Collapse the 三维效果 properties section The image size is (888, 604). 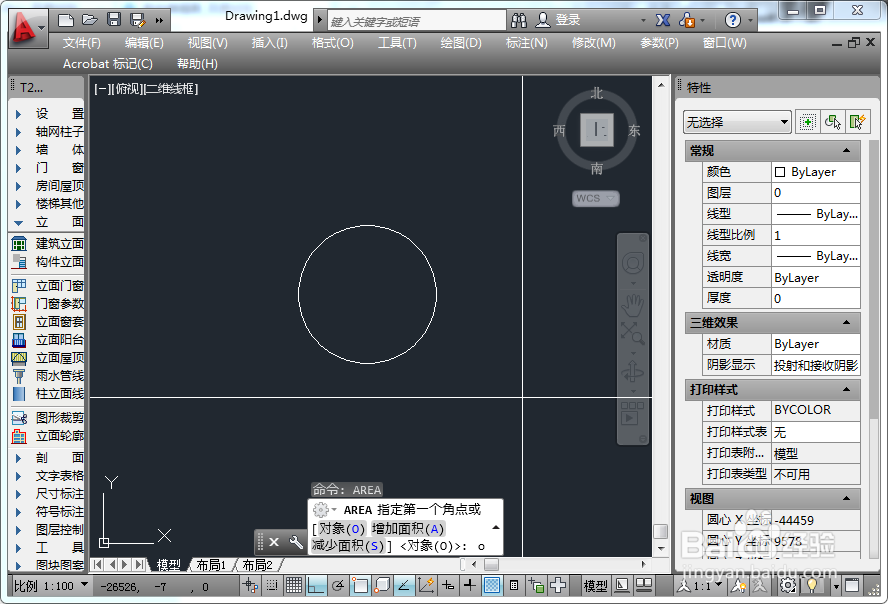[846, 323]
